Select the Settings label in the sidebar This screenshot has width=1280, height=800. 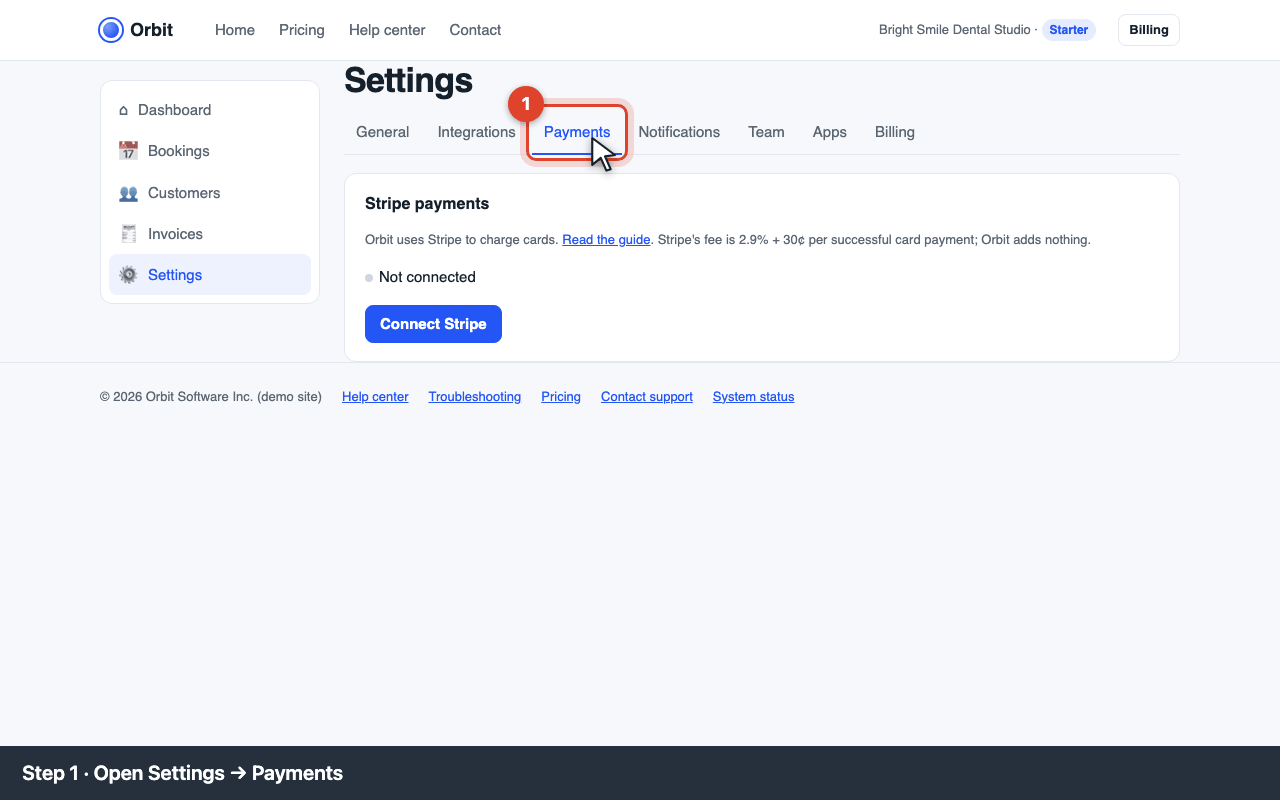tap(175, 275)
